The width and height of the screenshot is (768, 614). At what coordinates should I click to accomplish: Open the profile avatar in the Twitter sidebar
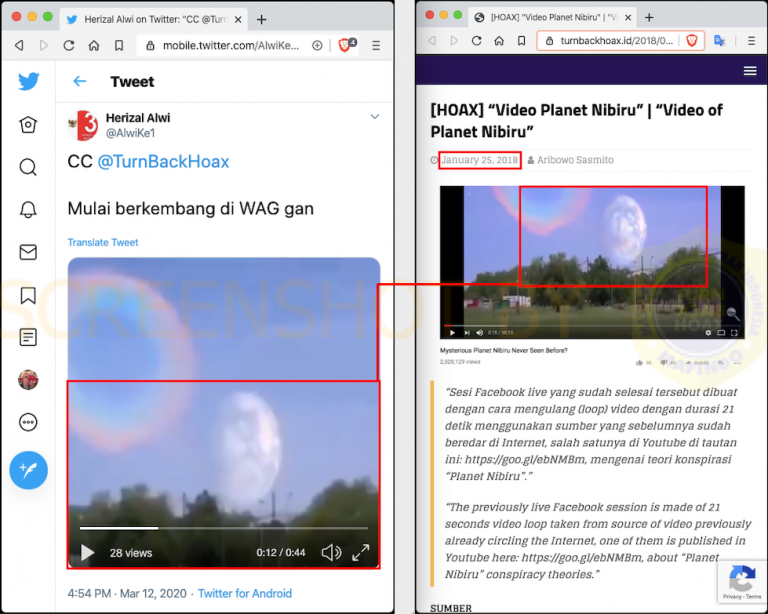pos(28,379)
